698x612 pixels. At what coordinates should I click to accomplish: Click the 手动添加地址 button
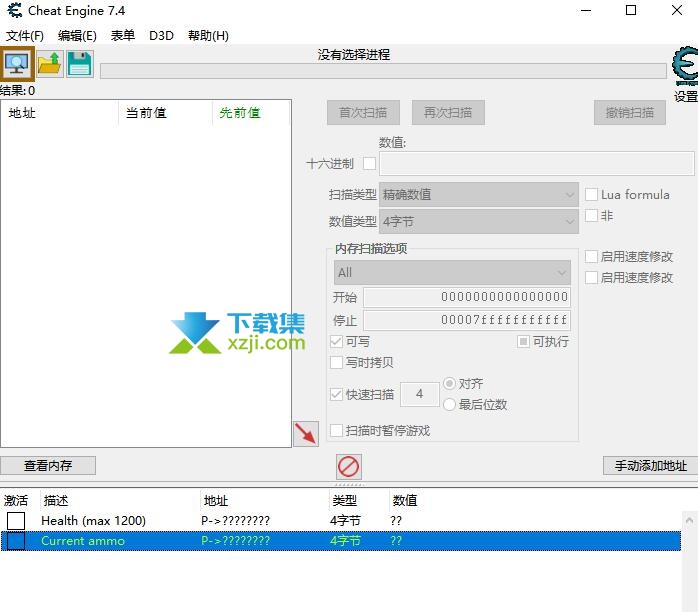click(x=650, y=466)
